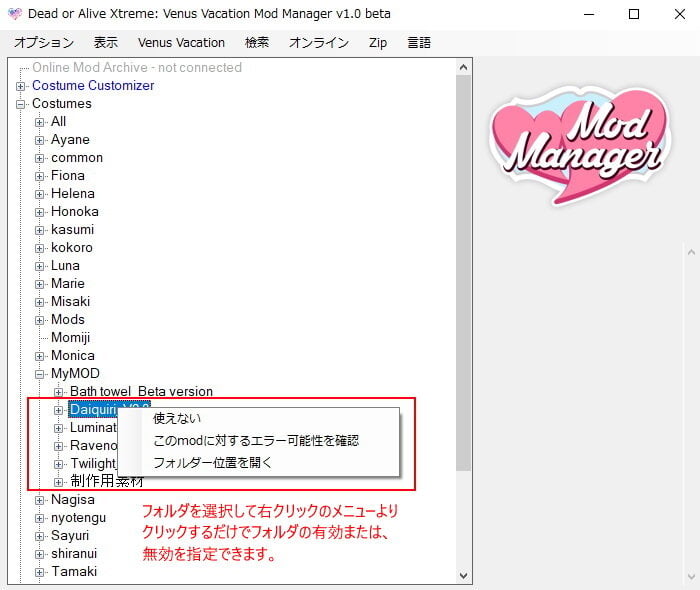The width and height of the screenshot is (700, 590).
Task: Select the Monica tree item
Action: tap(73, 355)
